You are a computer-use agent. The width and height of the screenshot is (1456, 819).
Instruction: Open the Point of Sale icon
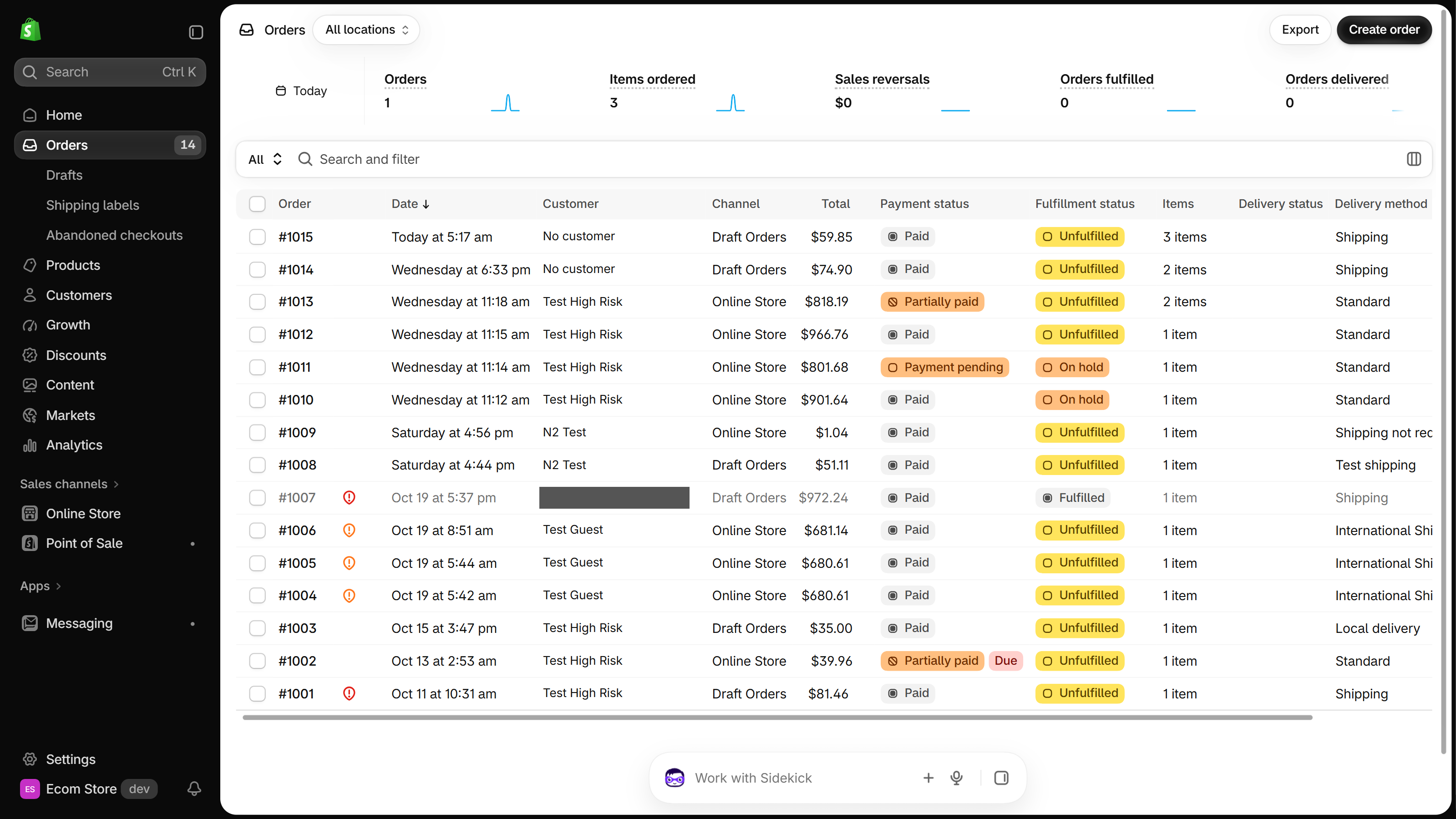point(30,543)
